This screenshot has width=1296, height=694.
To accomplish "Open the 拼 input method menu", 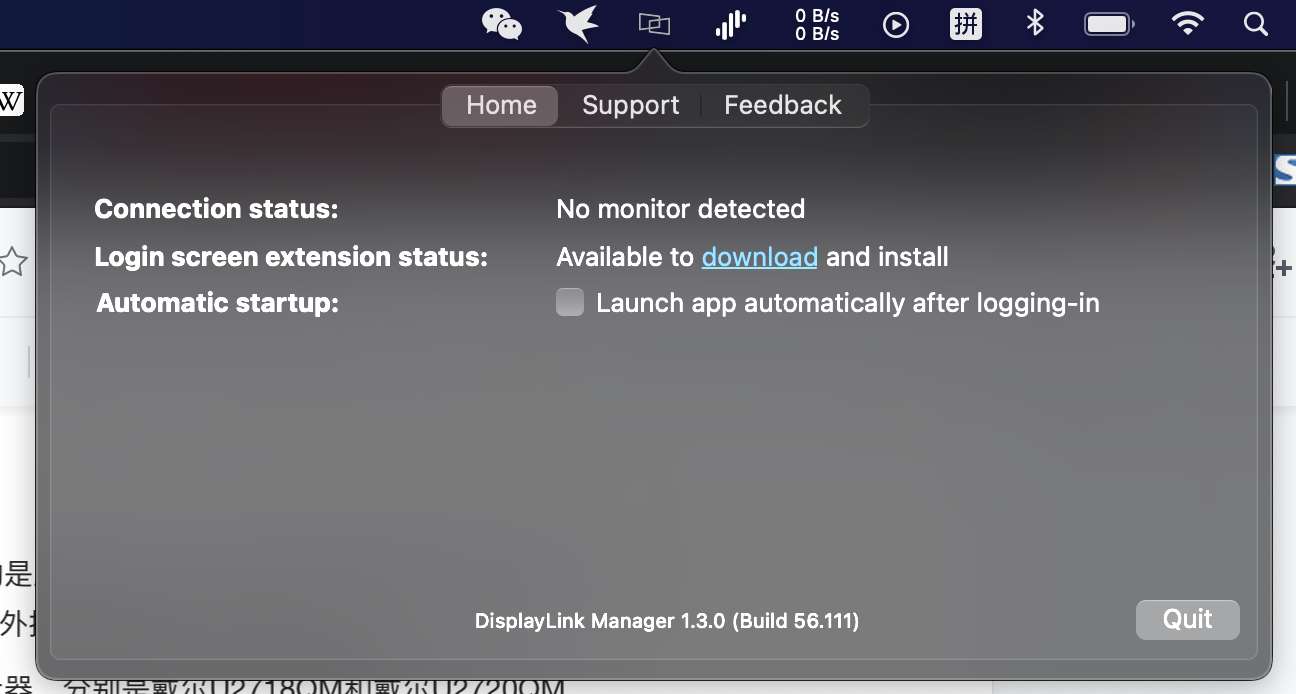I will [x=965, y=24].
